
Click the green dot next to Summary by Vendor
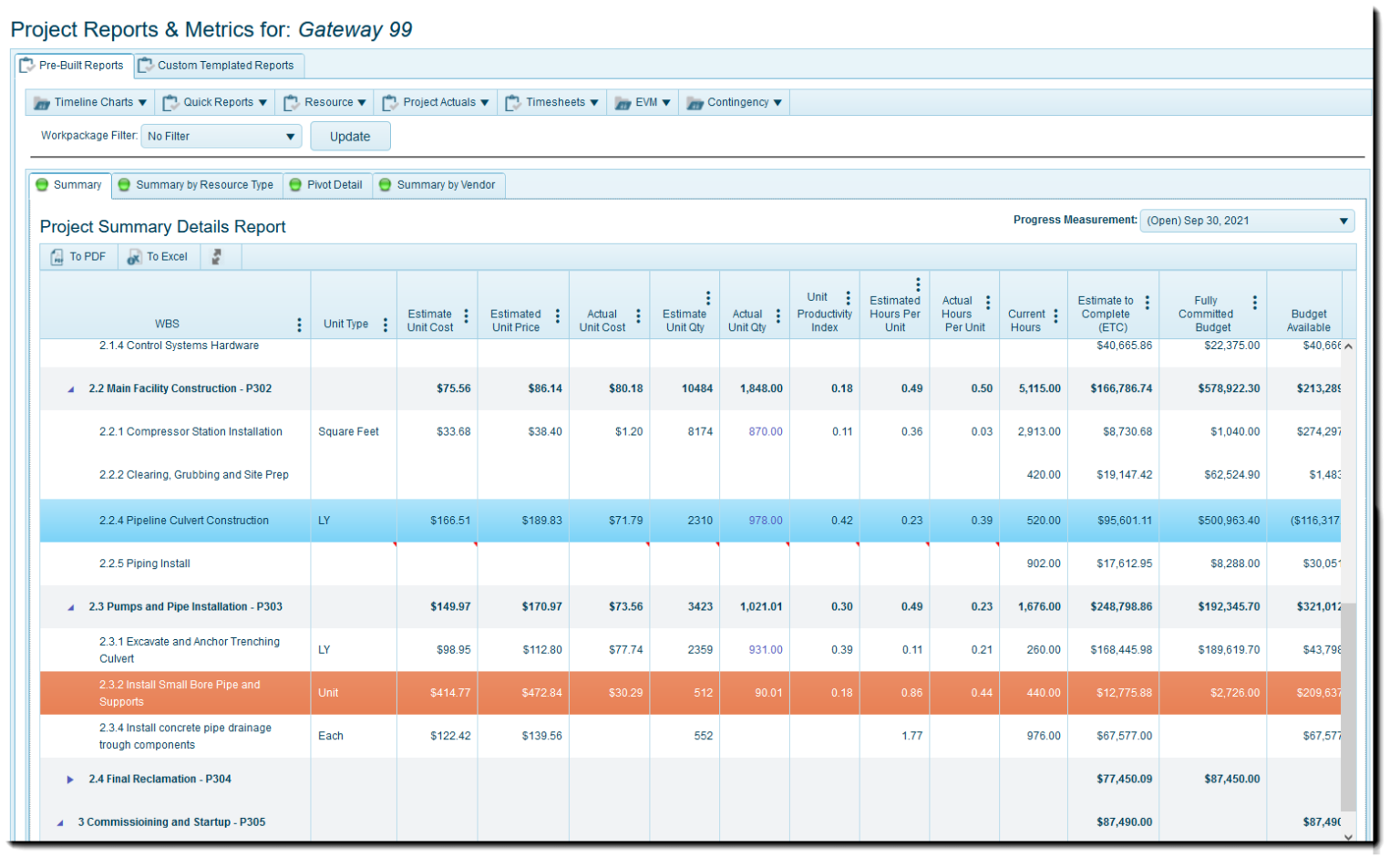386,185
